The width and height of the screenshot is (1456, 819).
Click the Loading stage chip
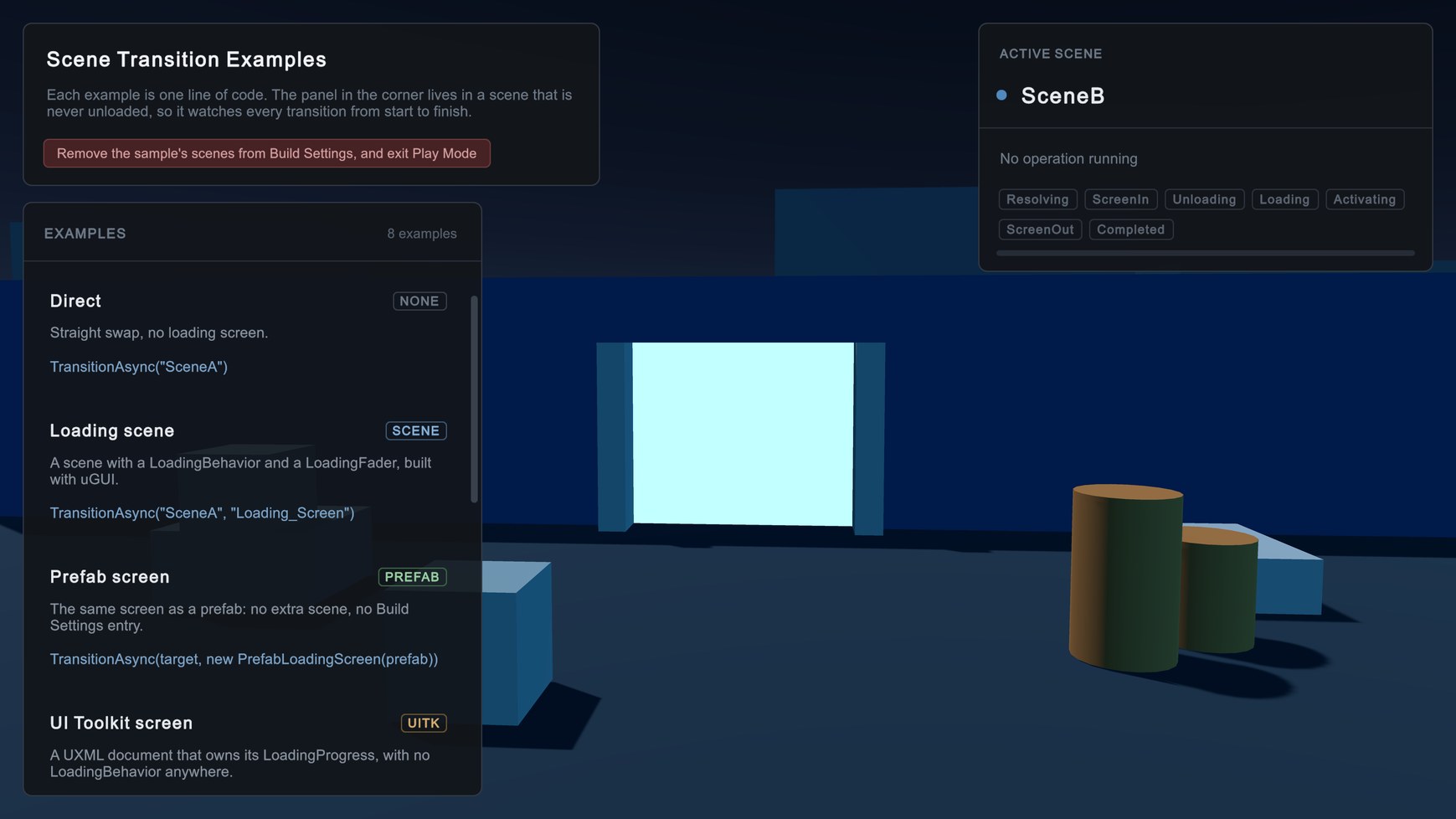click(1284, 199)
